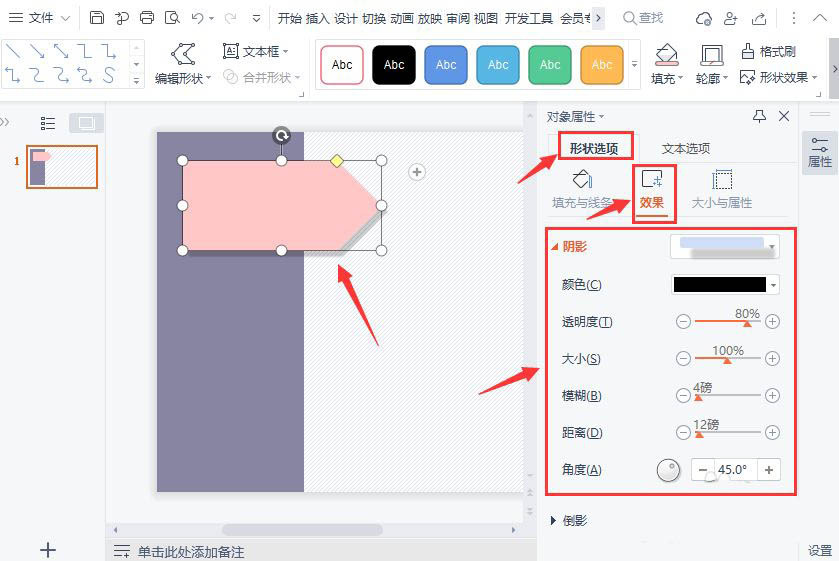This screenshot has width=839, height=561.
Task: Select the S-curve connector shape
Action: click(109, 75)
